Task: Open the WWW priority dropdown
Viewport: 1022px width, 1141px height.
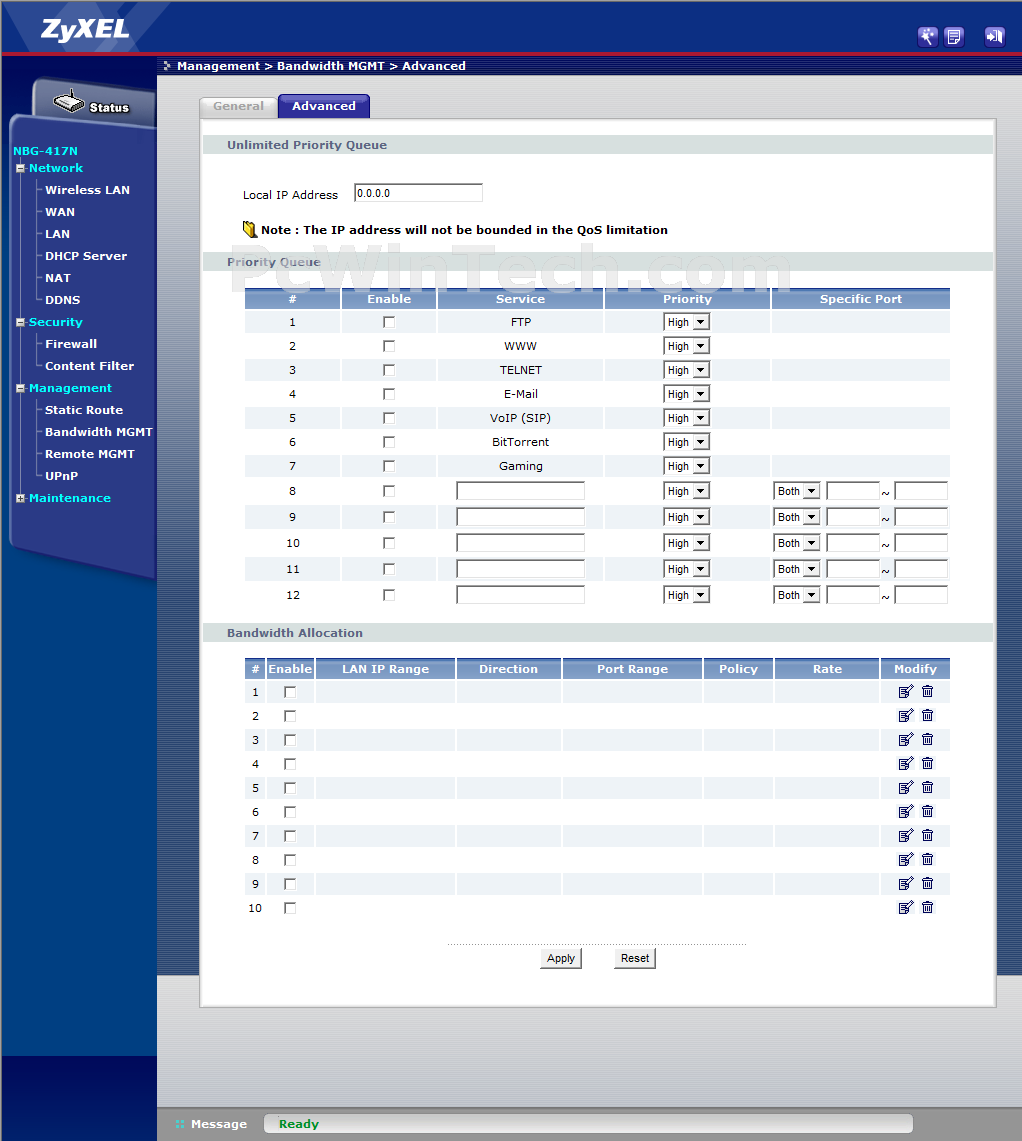Action: tap(686, 346)
